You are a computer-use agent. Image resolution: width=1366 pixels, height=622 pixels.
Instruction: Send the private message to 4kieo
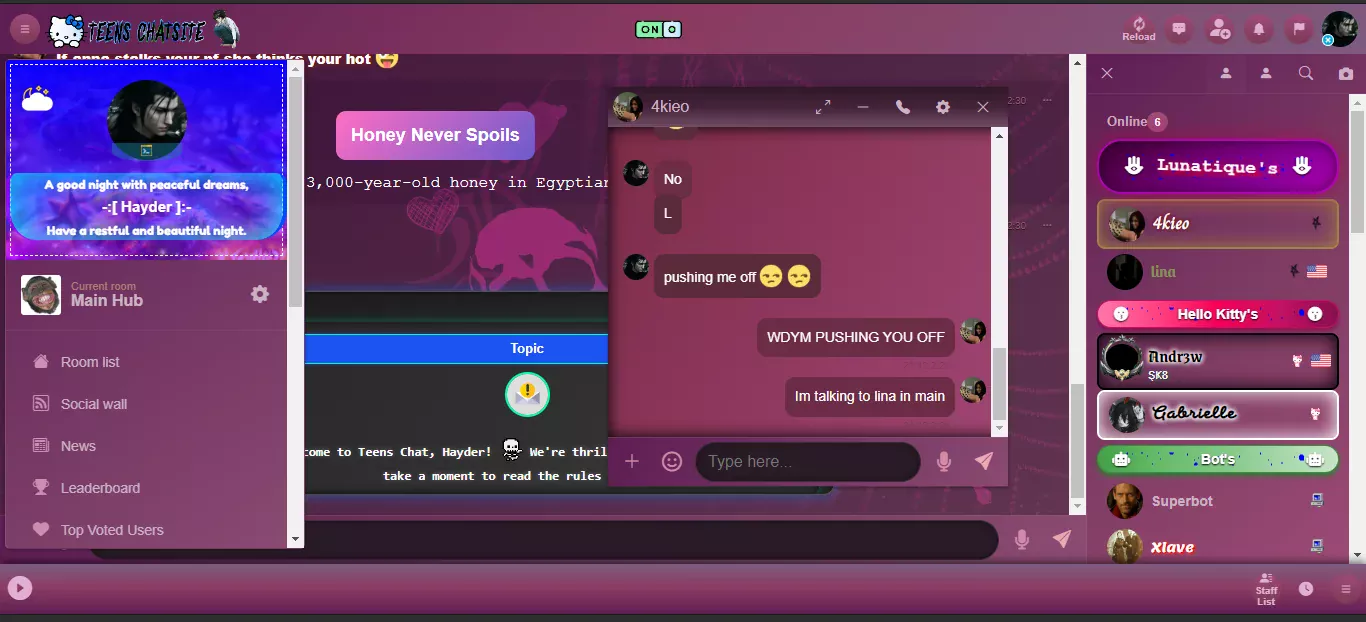[x=984, y=461]
